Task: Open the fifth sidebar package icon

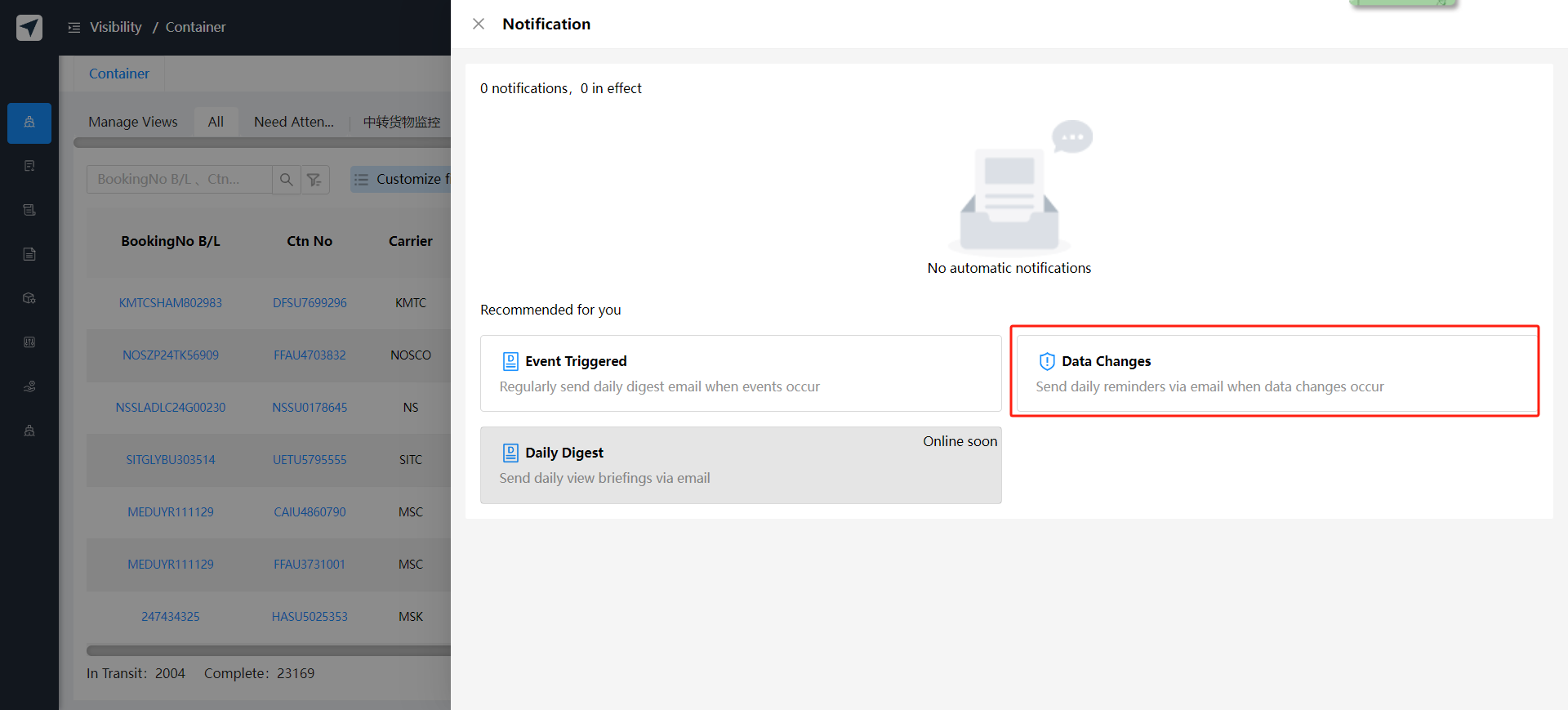Action: [x=29, y=298]
